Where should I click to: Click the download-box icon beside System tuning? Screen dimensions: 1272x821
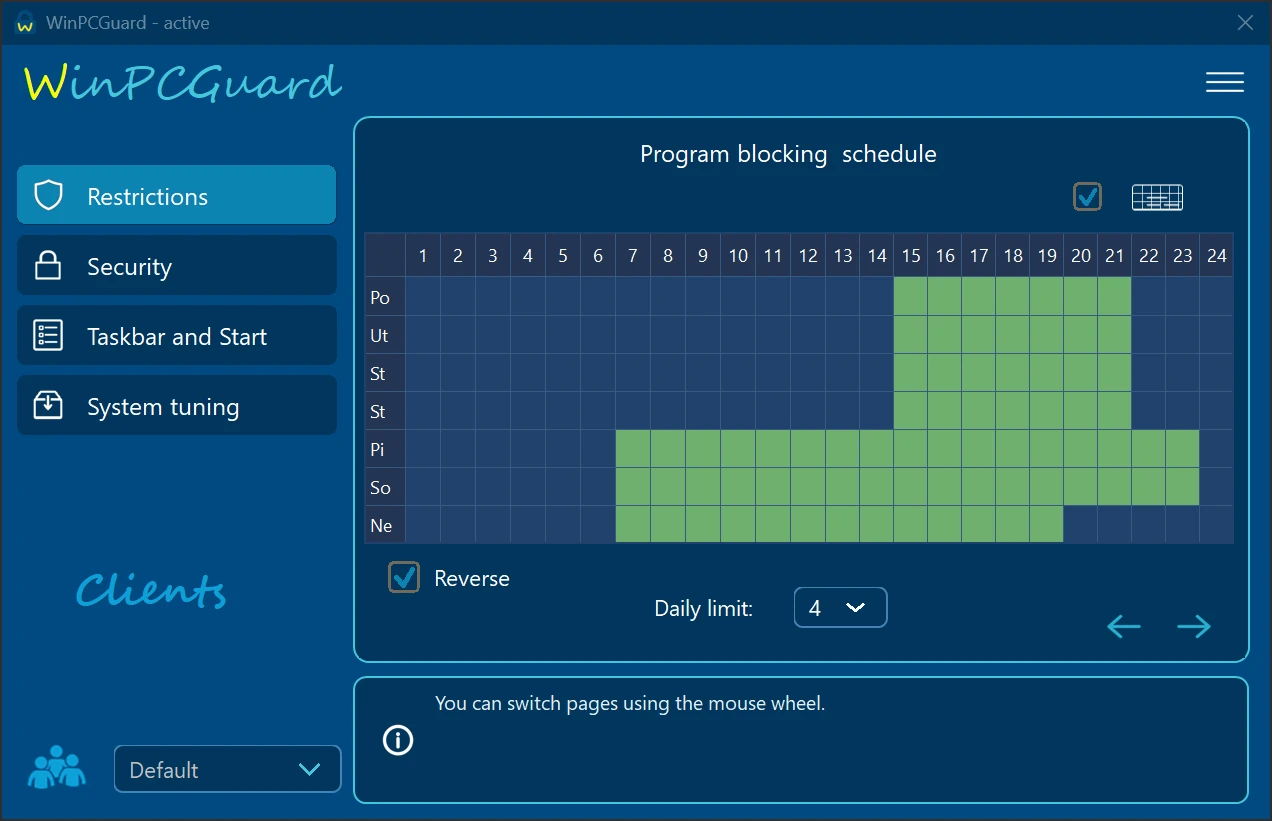[x=48, y=405]
